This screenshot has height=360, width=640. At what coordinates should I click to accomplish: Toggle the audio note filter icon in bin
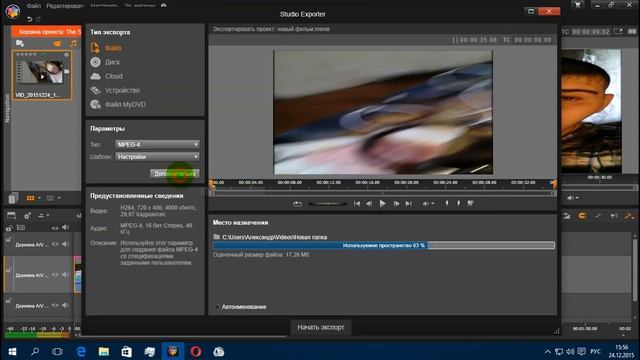73,43
